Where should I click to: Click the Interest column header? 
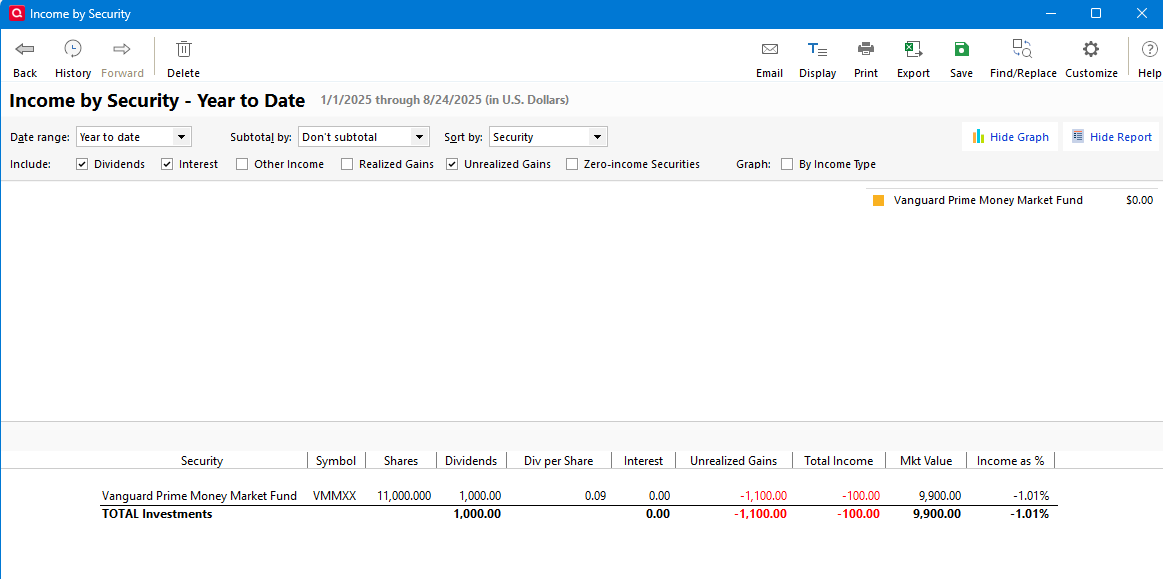pyautogui.click(x=643, y=460)
